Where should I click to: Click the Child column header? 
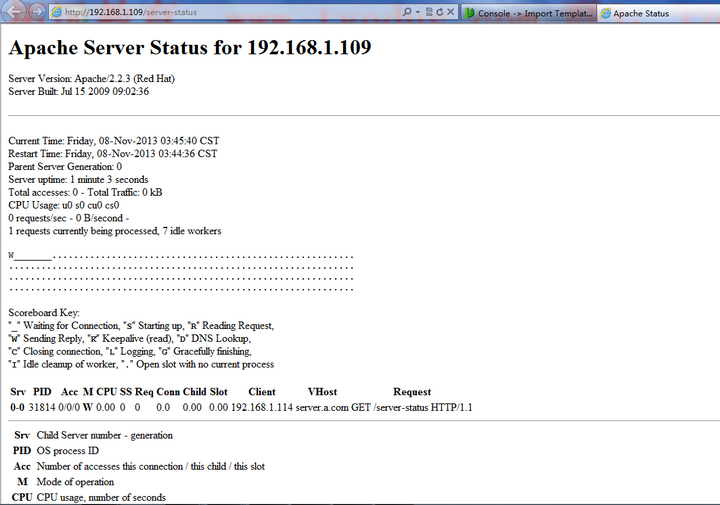[x=194, y=392]
